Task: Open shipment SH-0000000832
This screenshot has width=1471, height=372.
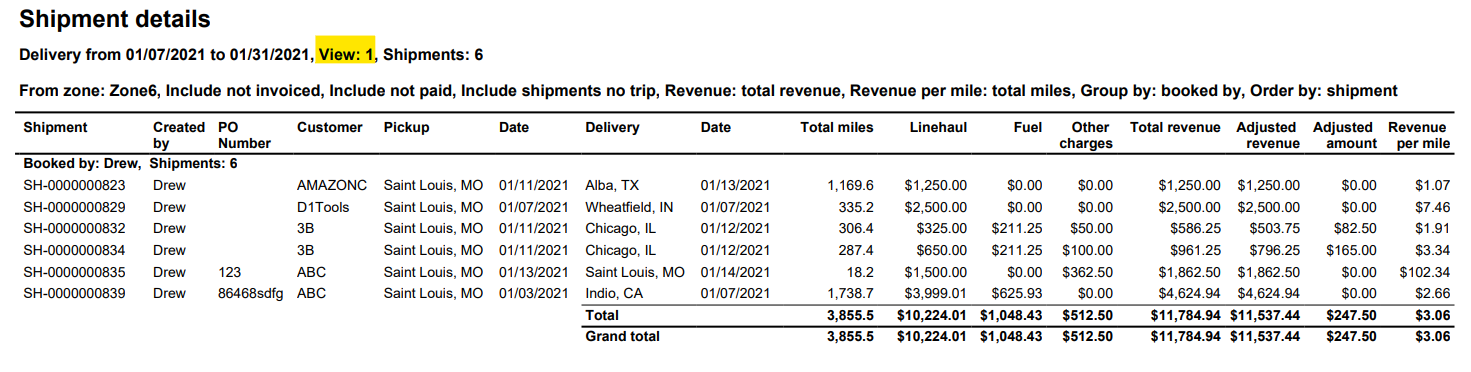Action: [74, 228]
